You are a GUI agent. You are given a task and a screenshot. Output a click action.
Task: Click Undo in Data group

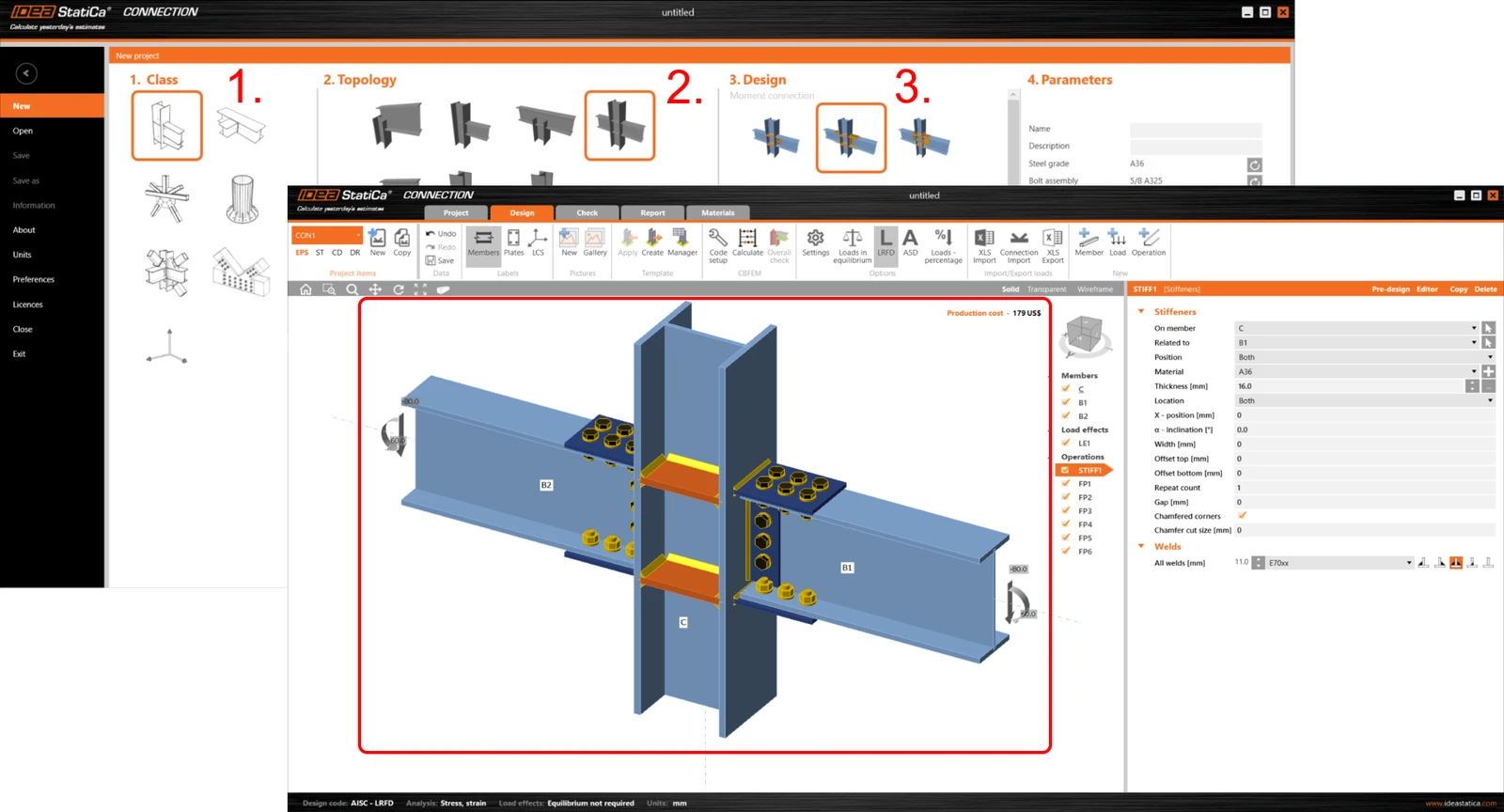441,233
